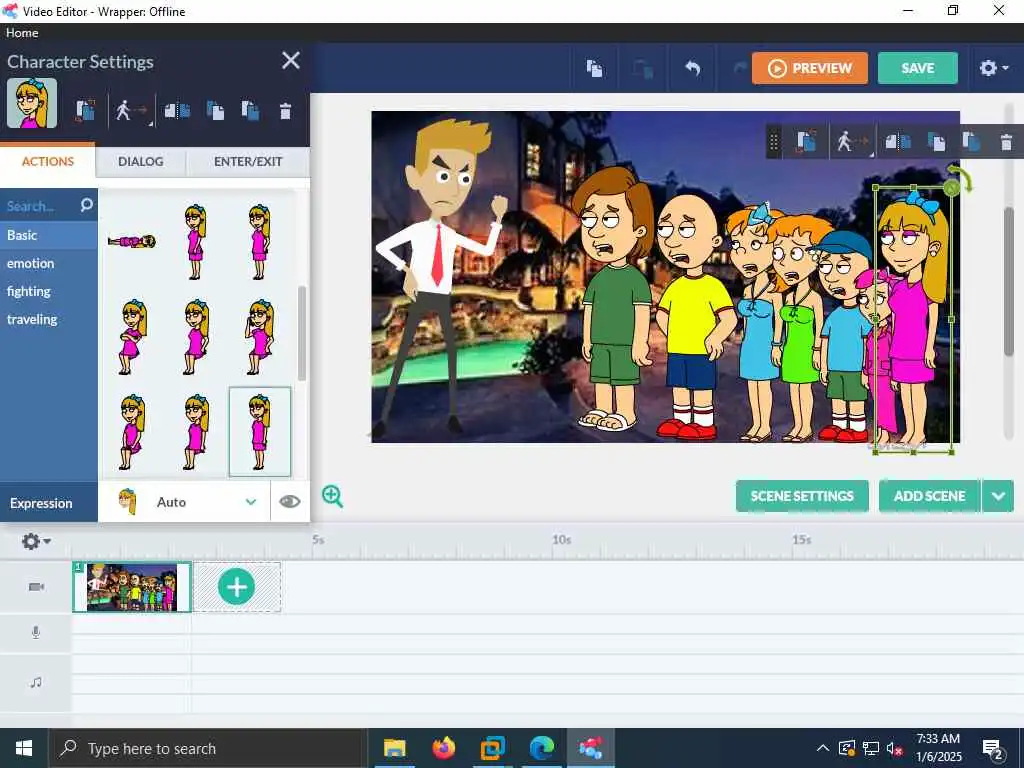Open File Explorer from taskbar
This screenshot has height=768, width=1024.
pyautogui.click(x=394, y=748)
